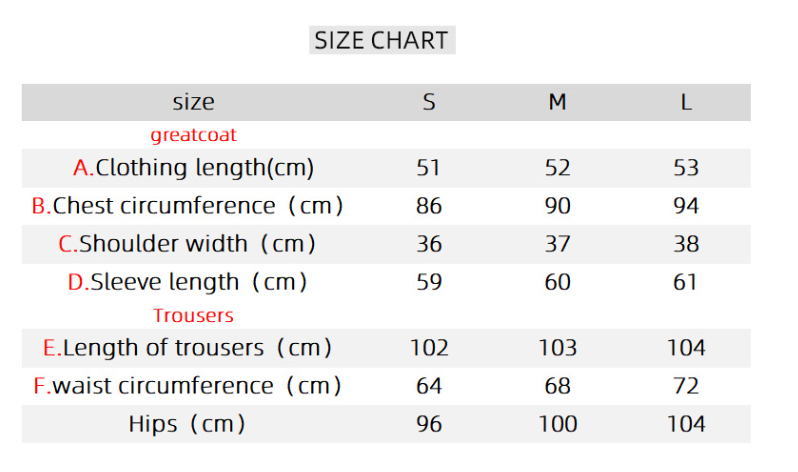The image size is (798, 472).
Task: Click waist circumference value 68 for size M
Action: 557,386
